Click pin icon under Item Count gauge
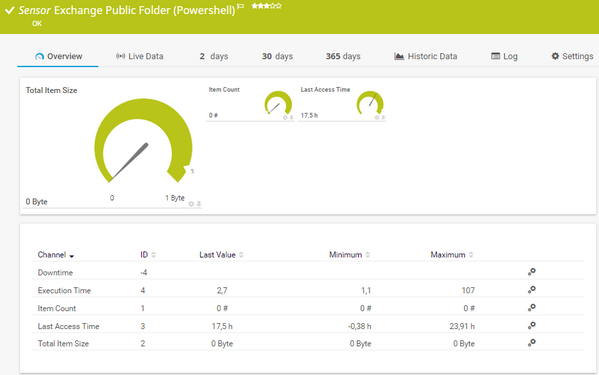Image resolution: width=599 pixels, height=375 pixels. pyautogui.click(x=291, y=118)
